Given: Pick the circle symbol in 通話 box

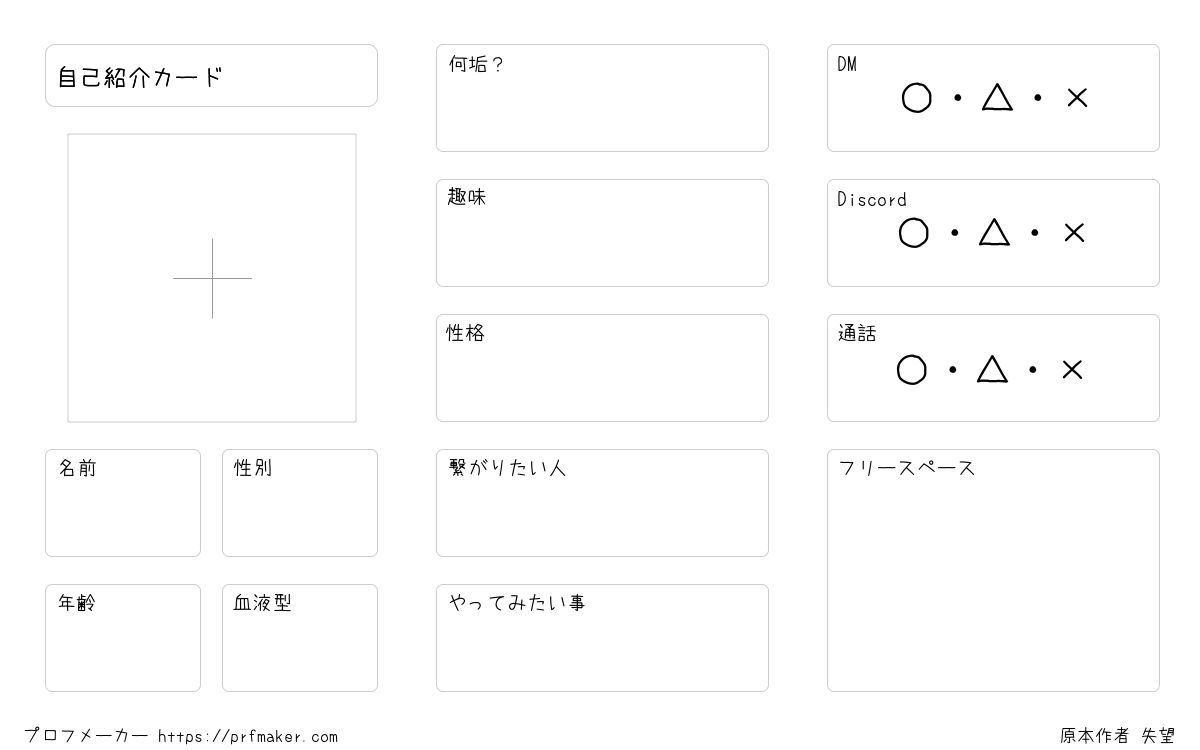Looking at the screenshot, I should 912,370.
